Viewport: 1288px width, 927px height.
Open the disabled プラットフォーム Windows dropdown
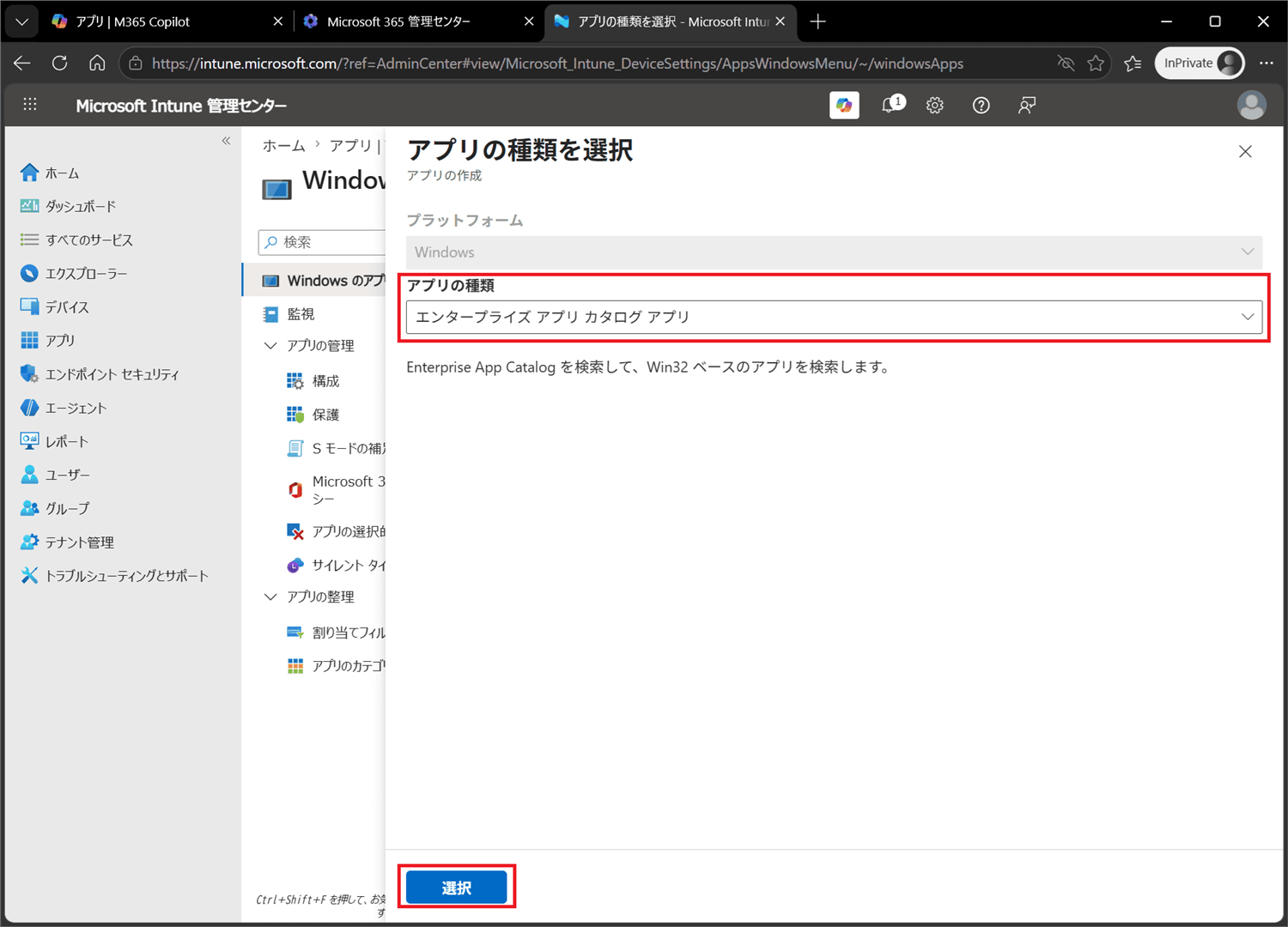click(834, 252)
